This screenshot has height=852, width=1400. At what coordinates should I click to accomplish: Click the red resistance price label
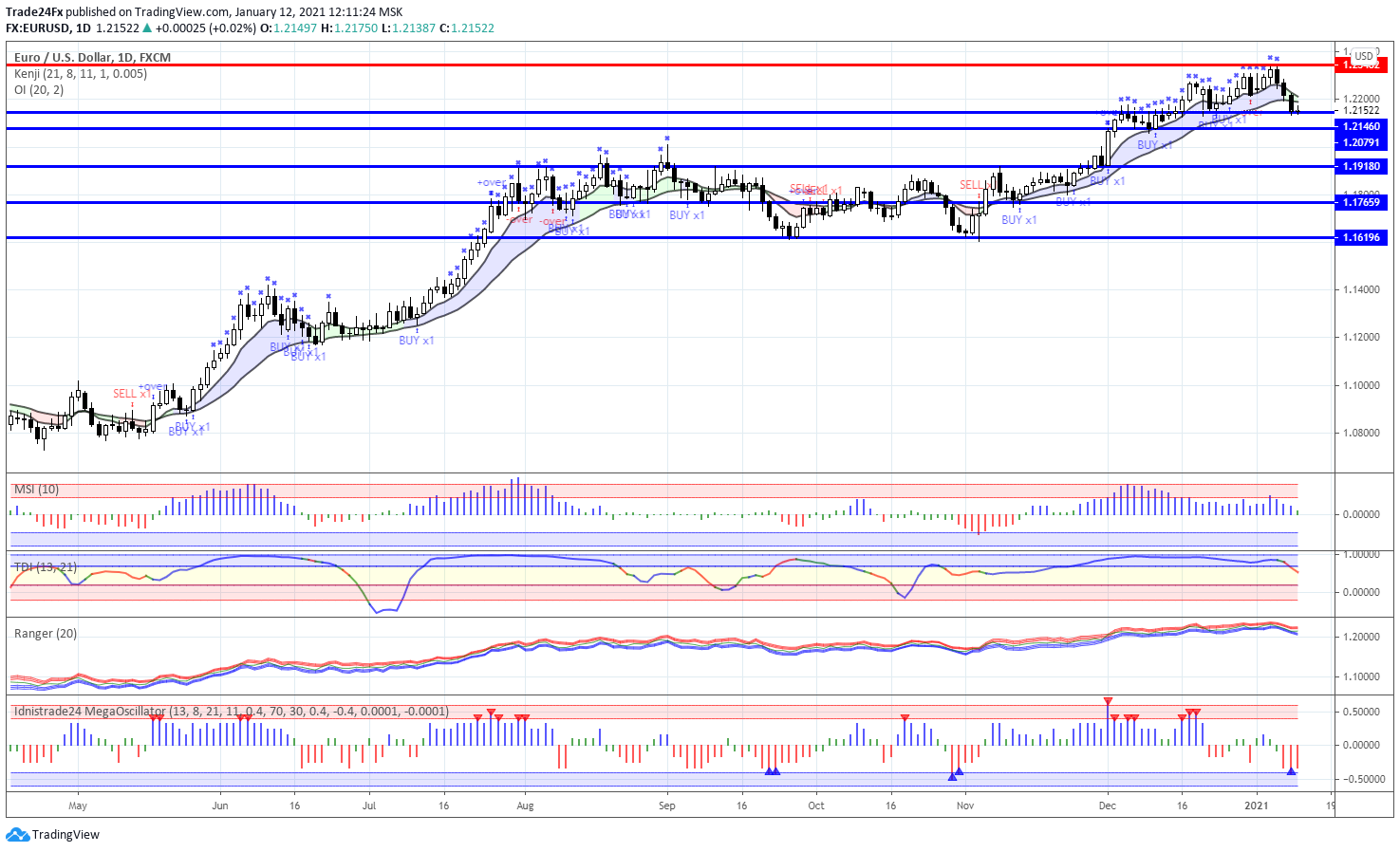click(x=1361, y=65)
